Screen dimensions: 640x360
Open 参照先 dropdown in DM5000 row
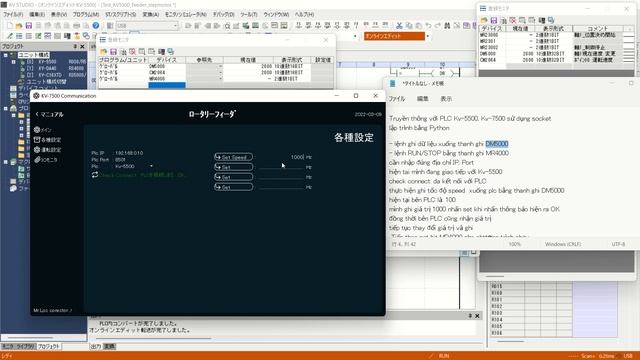tap(220, 66)
